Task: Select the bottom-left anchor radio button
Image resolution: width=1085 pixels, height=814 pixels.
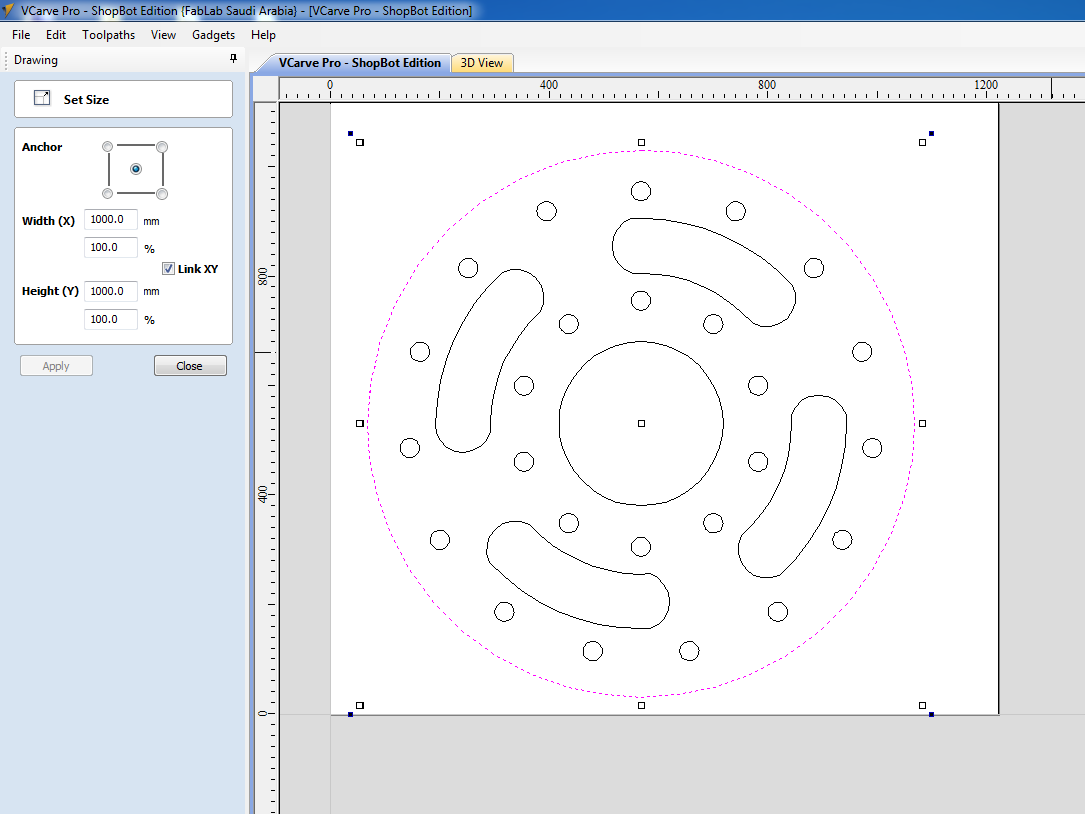Action: coord(107,194)
